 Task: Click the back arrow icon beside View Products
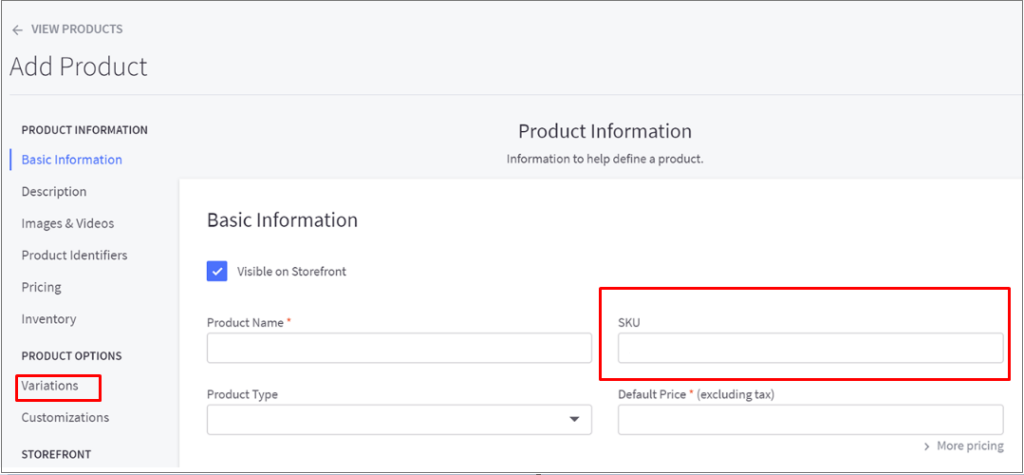[x=17, y=30]
